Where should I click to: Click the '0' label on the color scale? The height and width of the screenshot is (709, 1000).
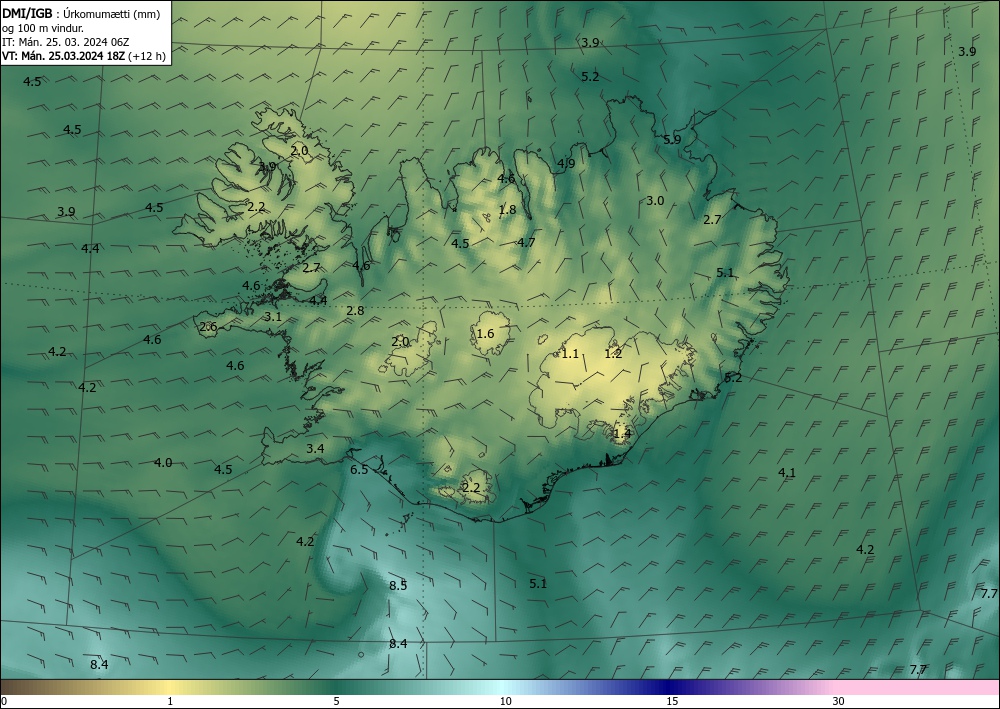(4, 701)
